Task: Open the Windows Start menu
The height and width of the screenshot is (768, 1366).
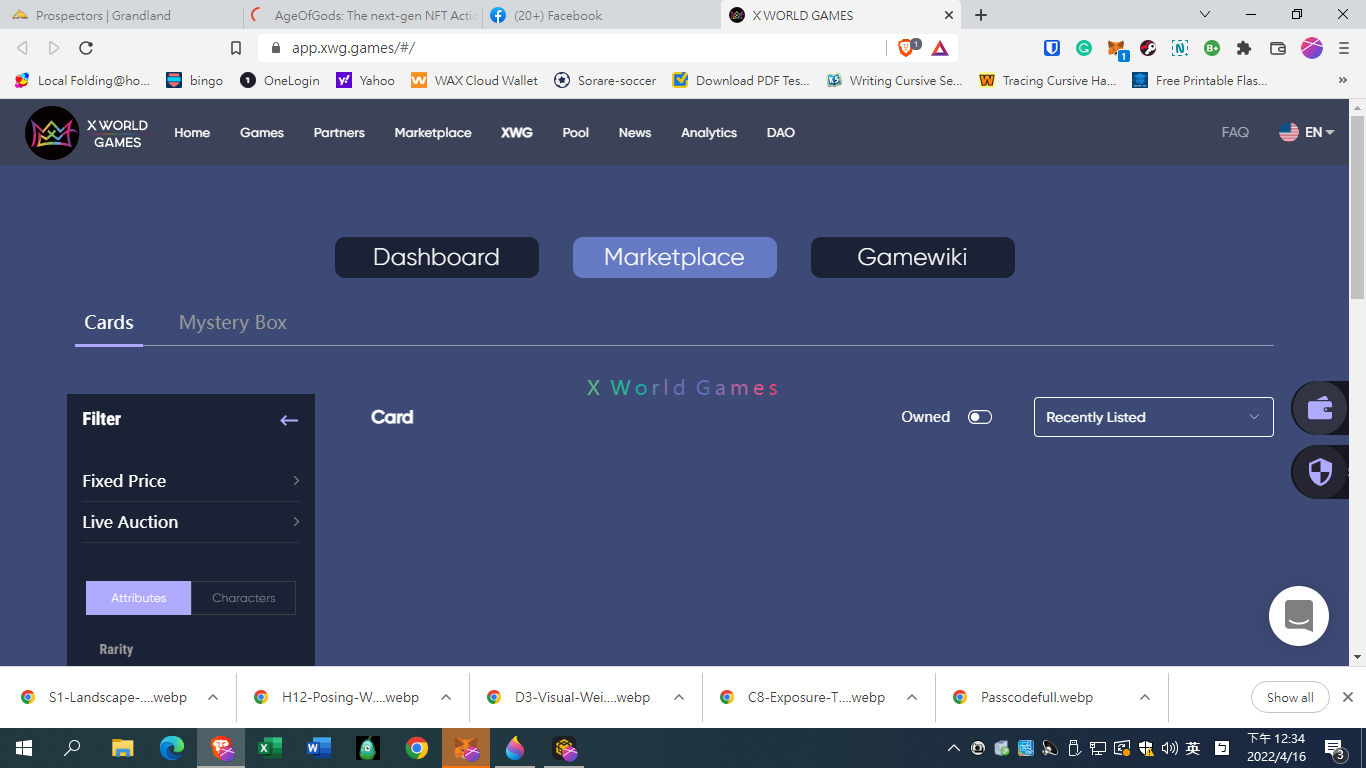Action: (24, 748)
